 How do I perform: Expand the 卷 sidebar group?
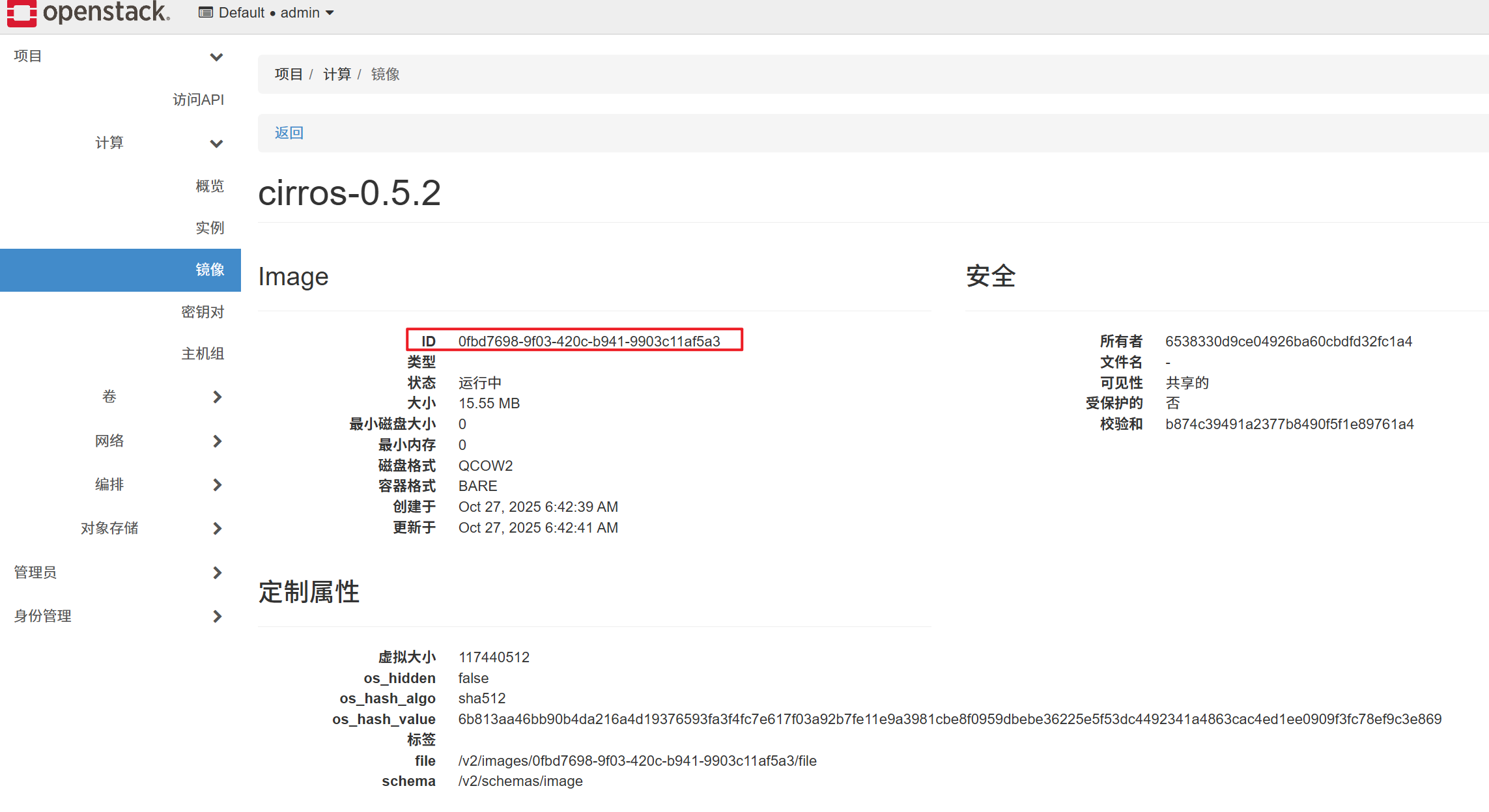tap(217, 397)
